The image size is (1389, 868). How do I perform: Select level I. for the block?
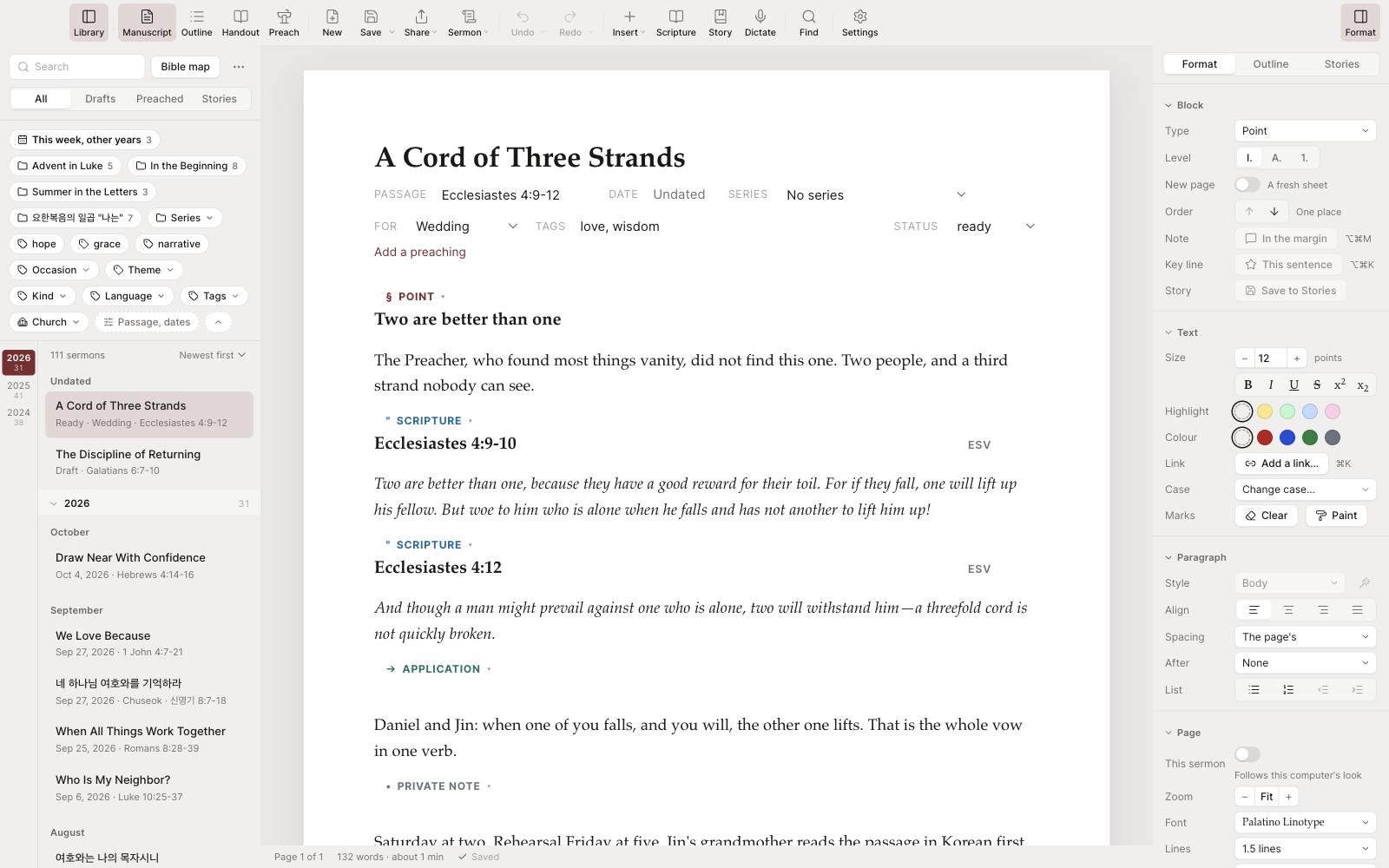(1249, 158)
